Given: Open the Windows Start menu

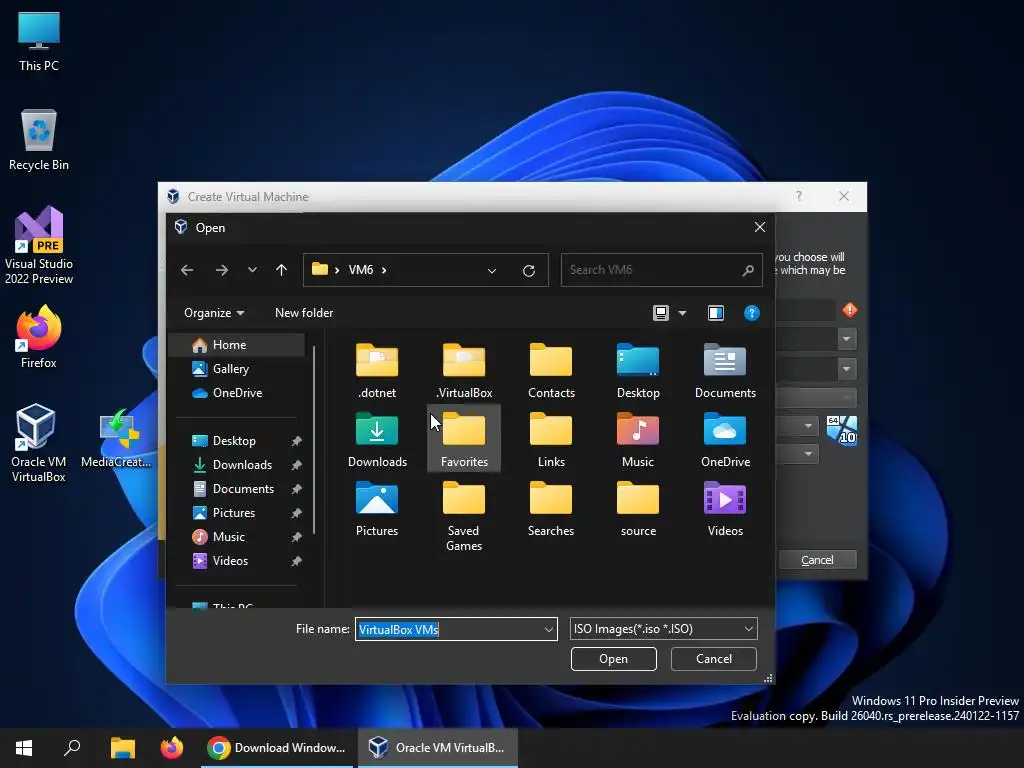Looking at the screenshot, I should 24,748.
